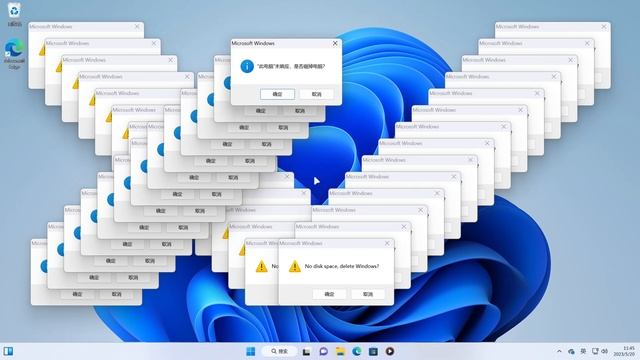Viewport: 640px width, 360px height.
Task: Click the blue info icon in front '此电脑' dialog
Action: (247, 66)
